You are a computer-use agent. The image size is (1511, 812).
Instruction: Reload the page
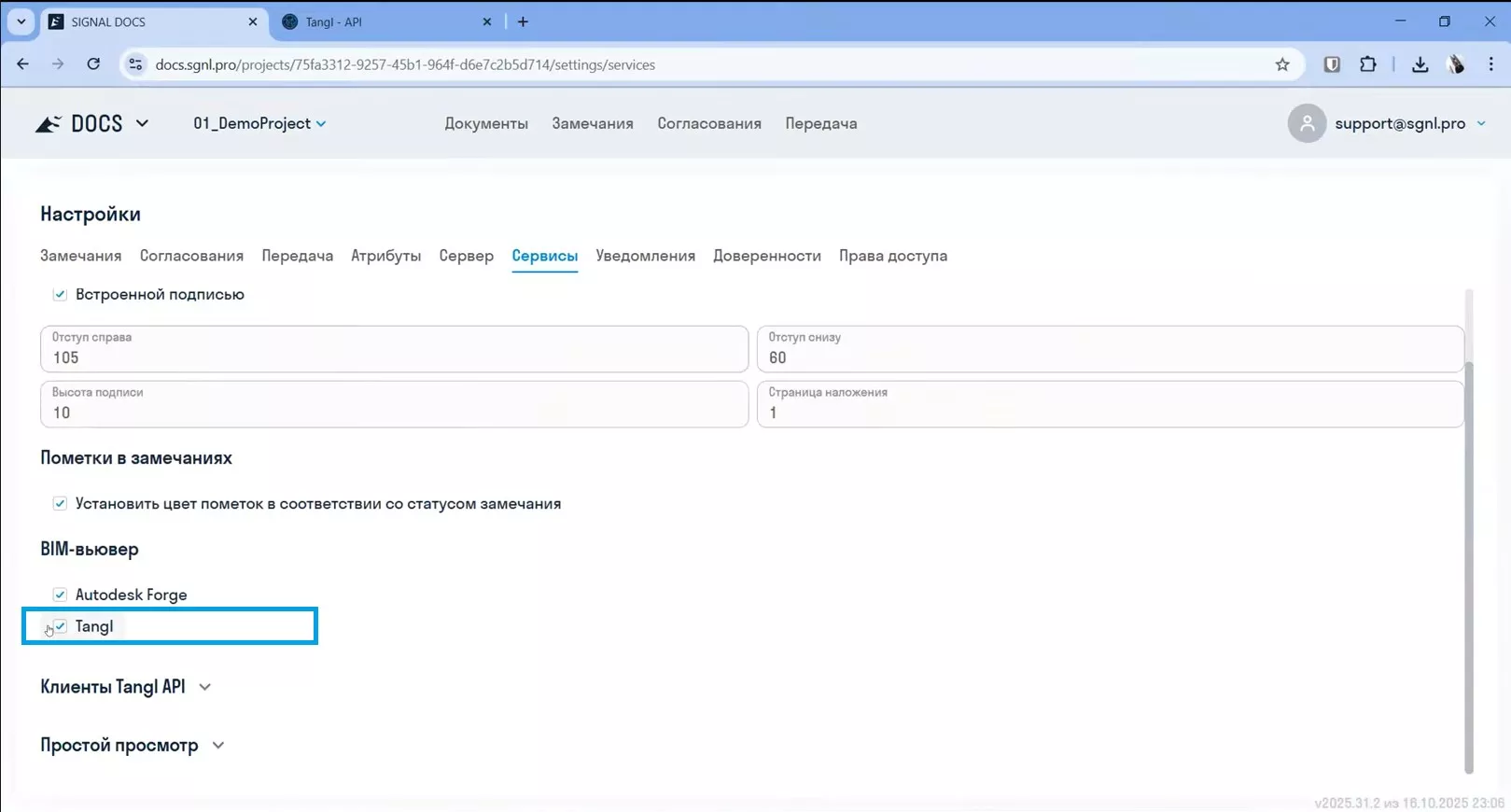93,64
